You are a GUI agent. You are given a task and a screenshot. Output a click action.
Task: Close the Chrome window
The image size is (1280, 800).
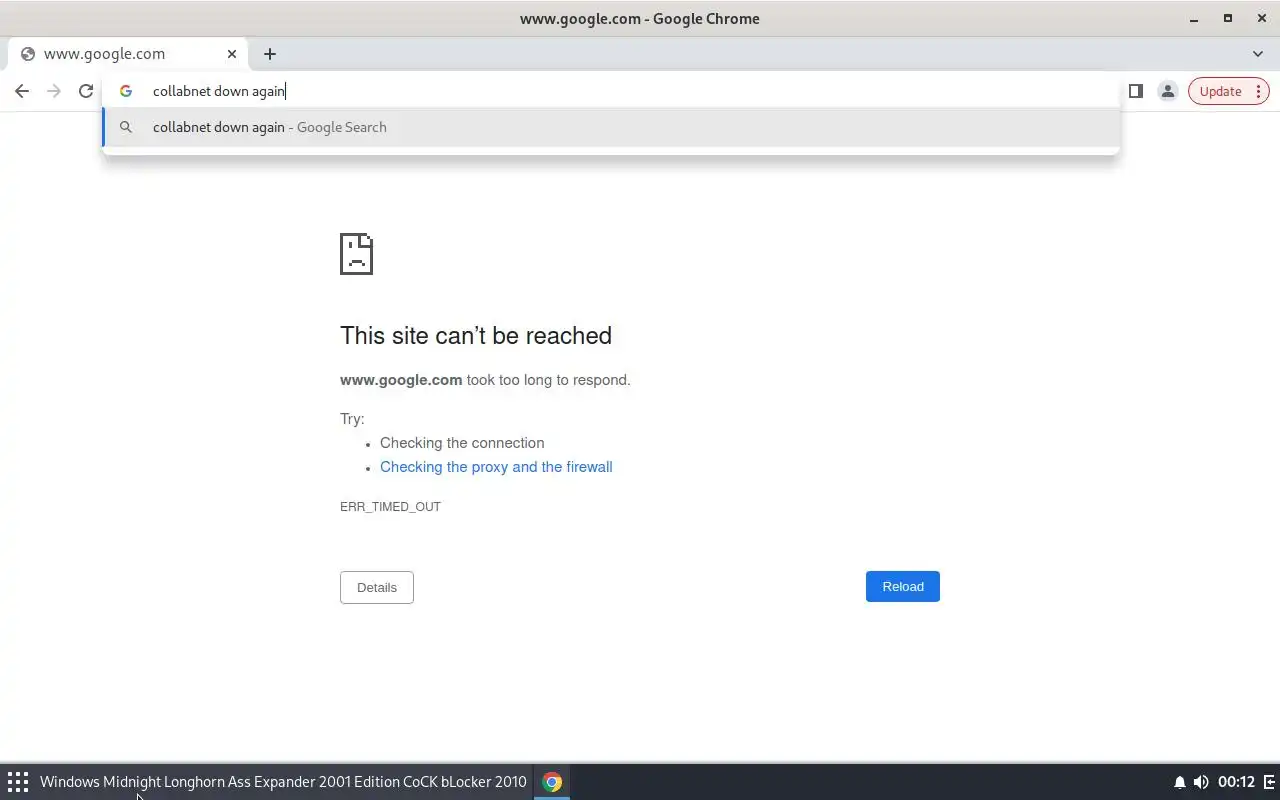[1260, 19]
